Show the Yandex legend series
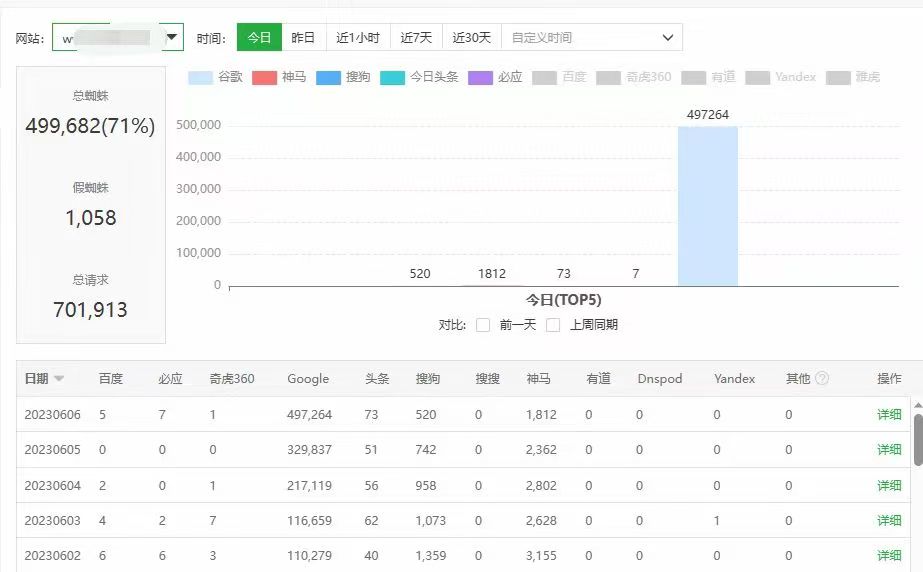This screenshot has width=923, height=572. click(781, 77)
